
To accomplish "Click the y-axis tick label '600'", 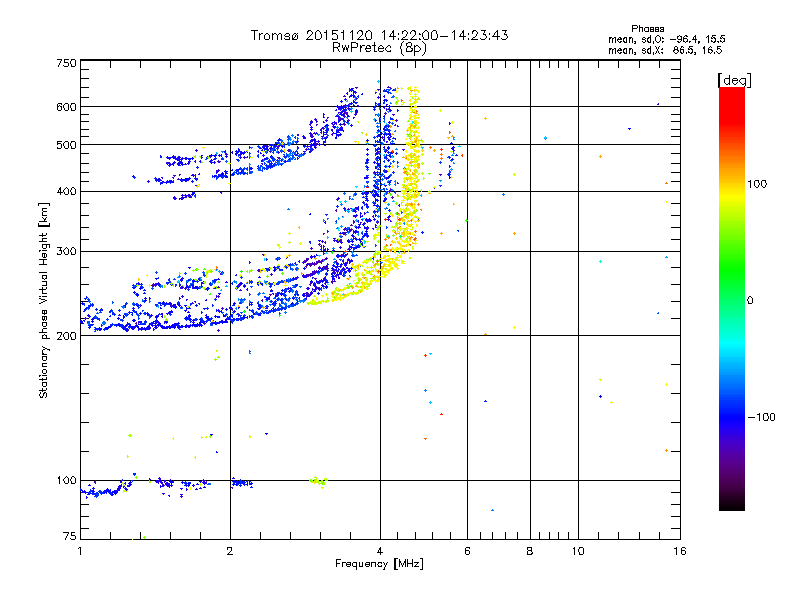I will tap(66, 107).
